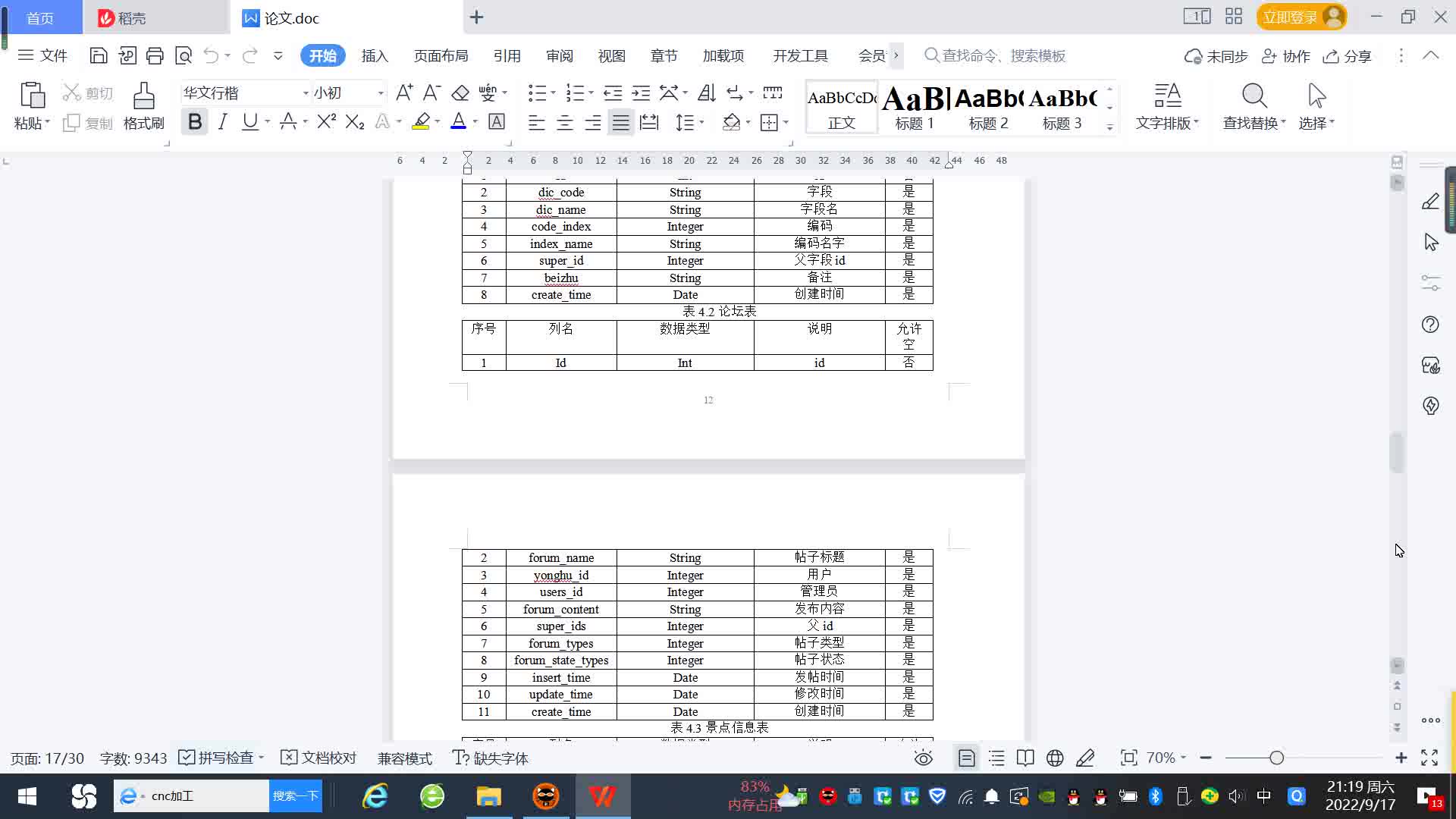Click the Print icon
Image resolution: width=1456 pixels, height=819 pixels.
click(155, 55)
